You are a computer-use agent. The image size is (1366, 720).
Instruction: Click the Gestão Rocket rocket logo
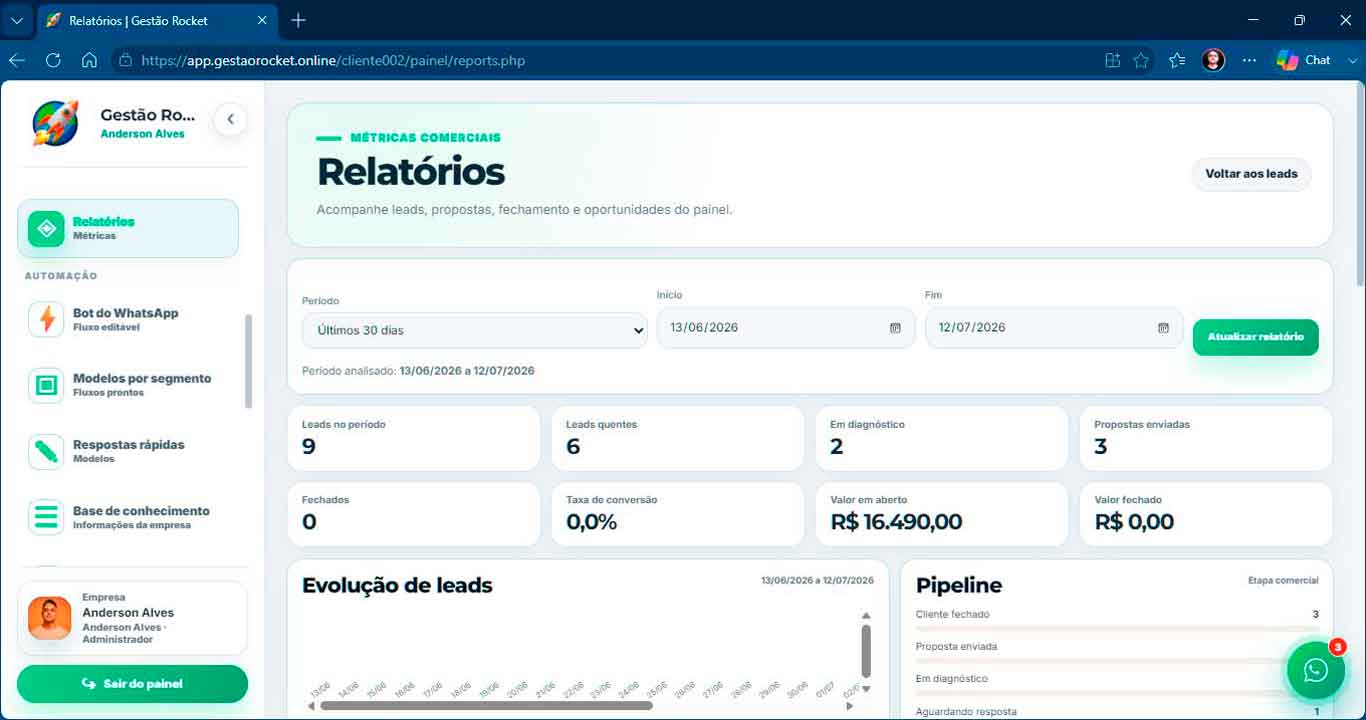click(x=55, y=123)
